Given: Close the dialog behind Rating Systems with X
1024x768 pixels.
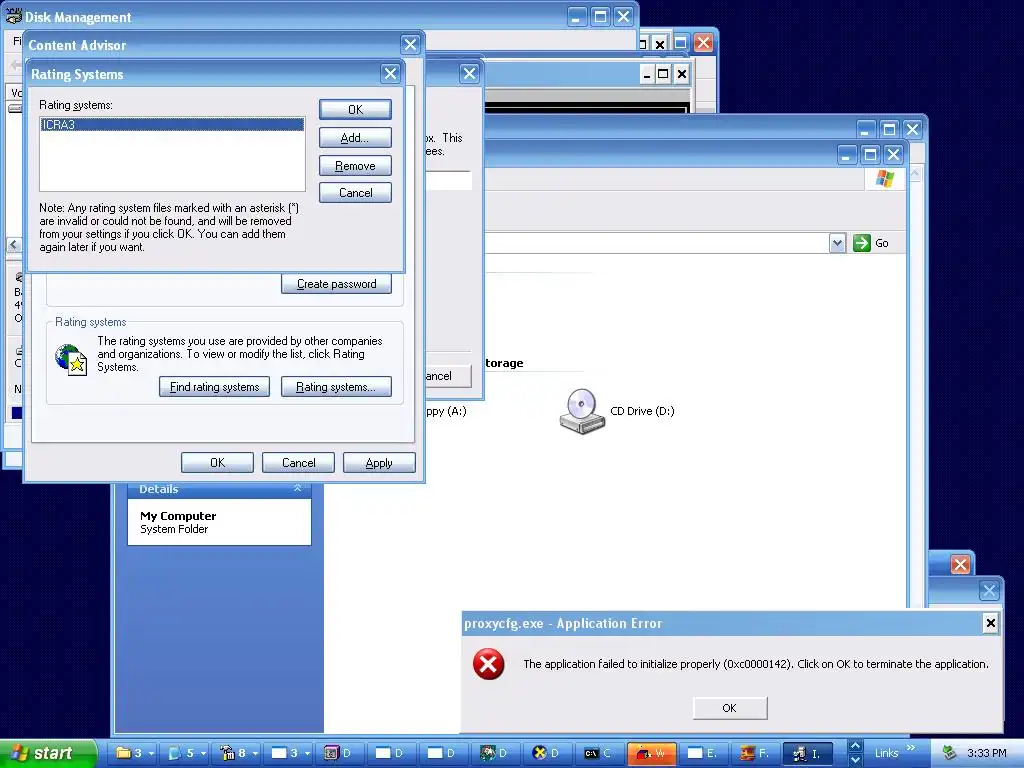Looking at the screenshot, I should pos(469,73).
